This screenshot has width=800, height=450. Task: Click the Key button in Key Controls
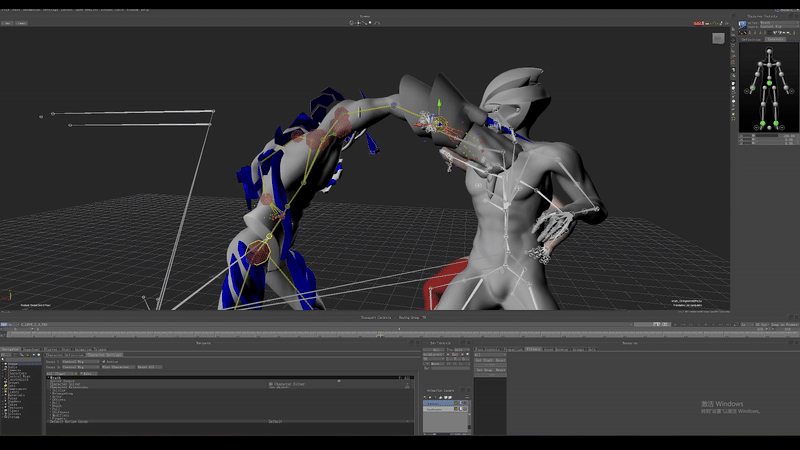[x=455, y=354]
